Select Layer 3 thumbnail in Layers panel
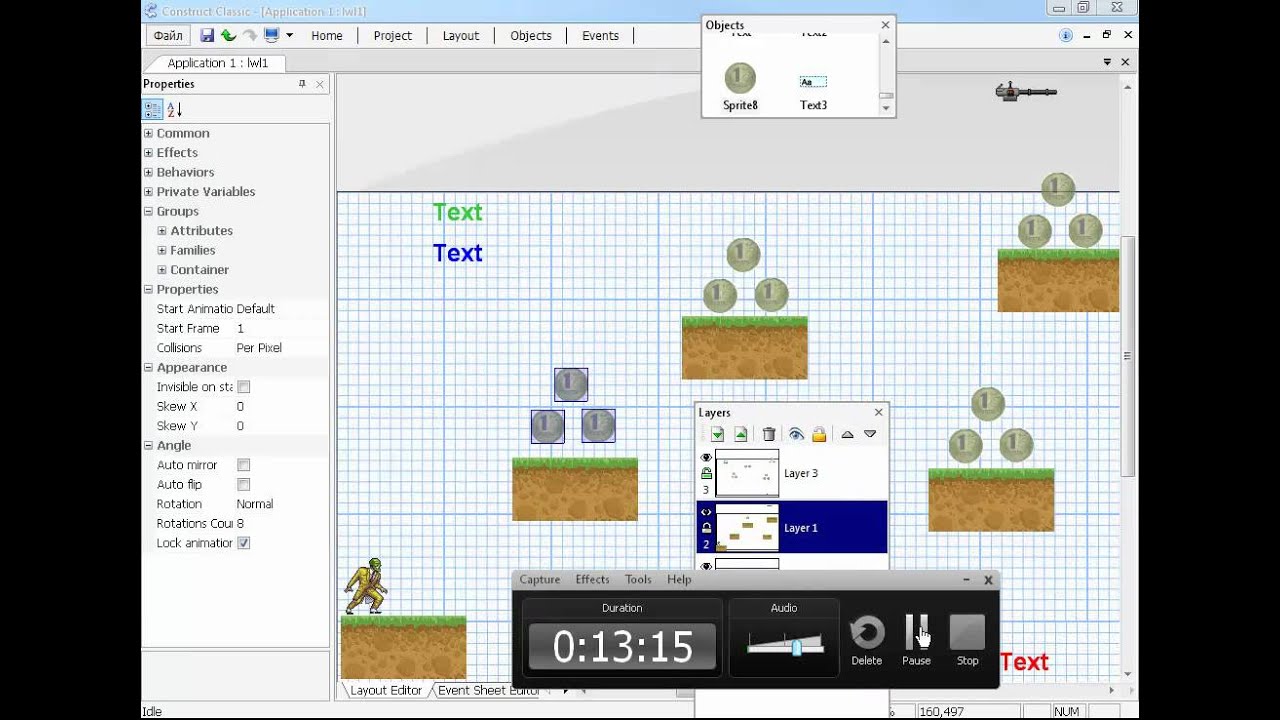 point(747,474)
